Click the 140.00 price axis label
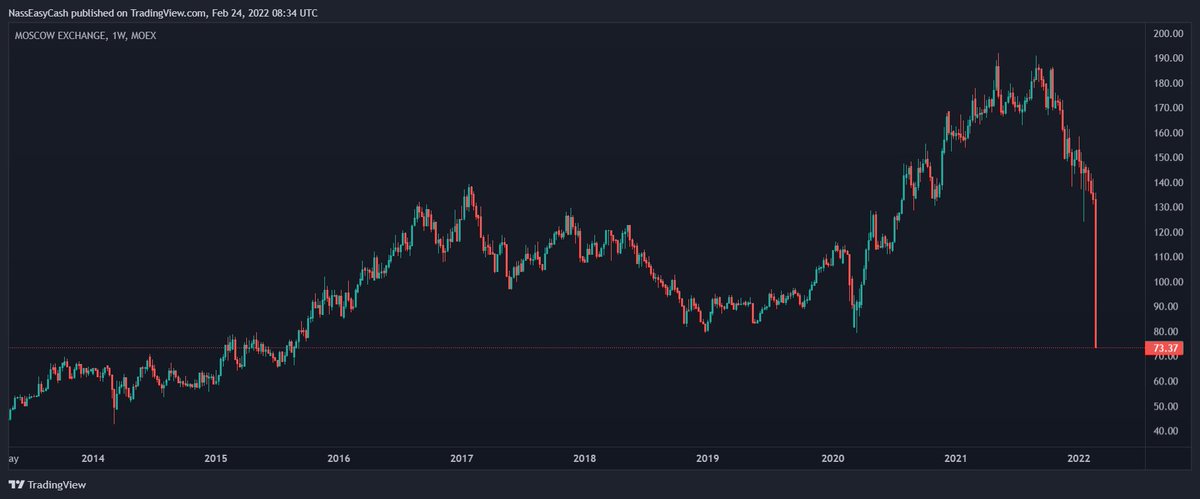1200x499 pixels. (x=1168, y=183)
